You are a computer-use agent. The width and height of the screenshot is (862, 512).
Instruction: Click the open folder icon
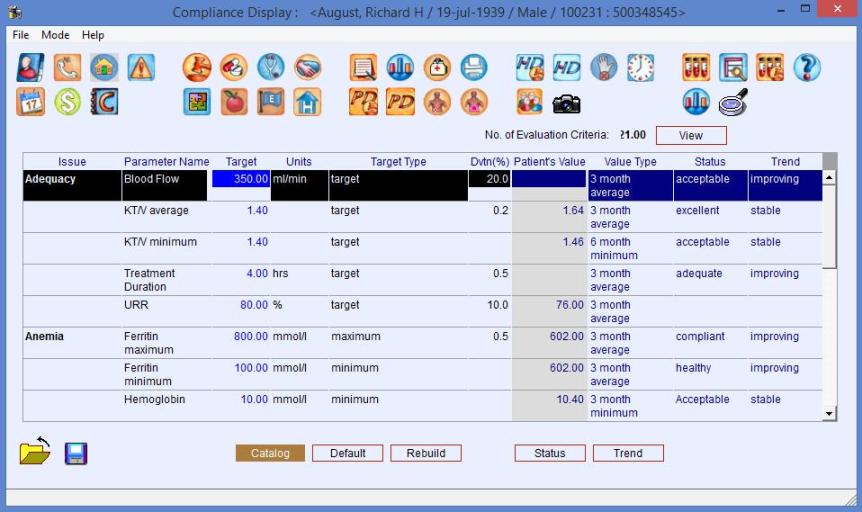coord(35,451)
